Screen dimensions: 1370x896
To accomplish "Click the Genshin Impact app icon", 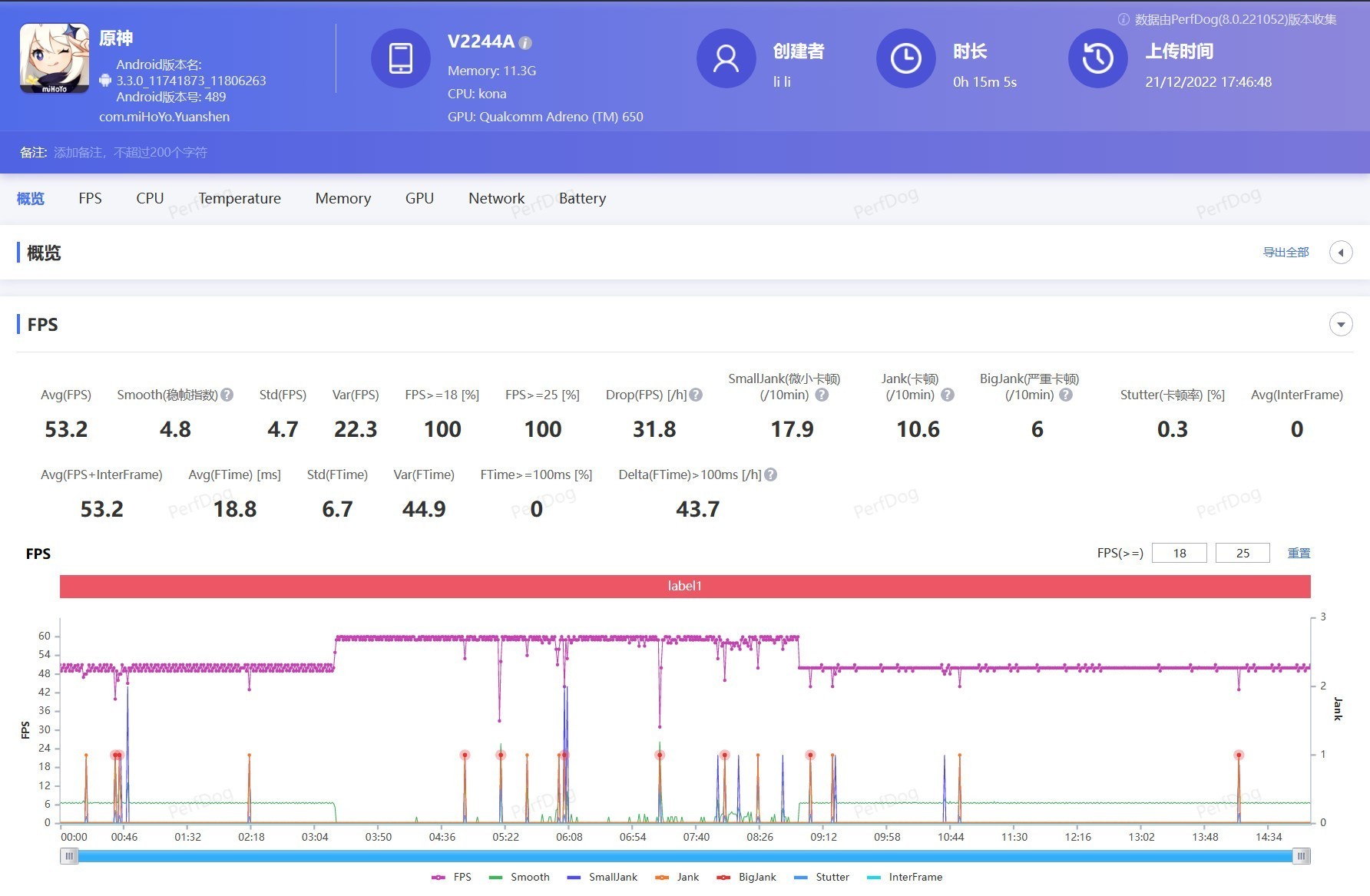I will pos(54,58).
